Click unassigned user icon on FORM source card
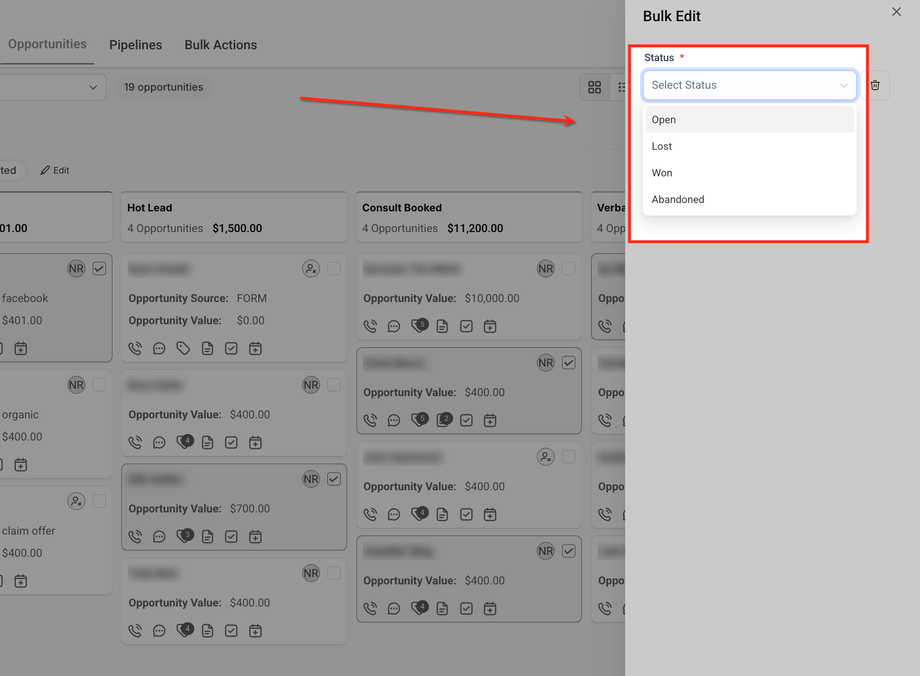Viewport: 920px width, 676px height. (311, 269)
